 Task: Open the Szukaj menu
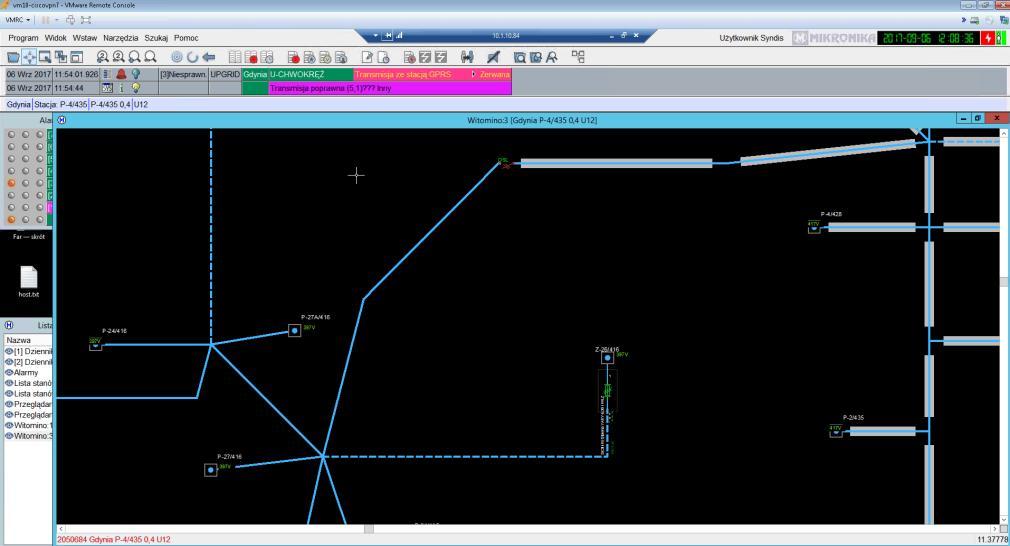156,38
